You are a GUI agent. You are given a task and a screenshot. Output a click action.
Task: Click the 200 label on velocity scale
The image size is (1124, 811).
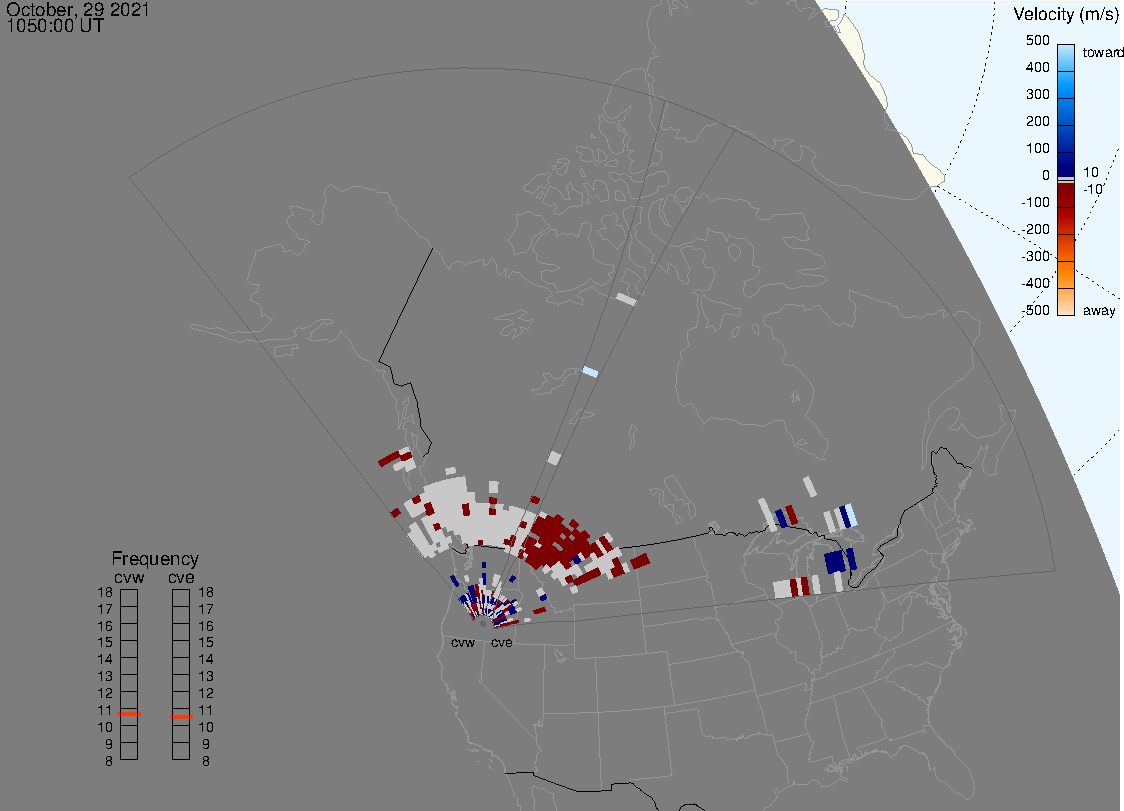click(1037, 121)
